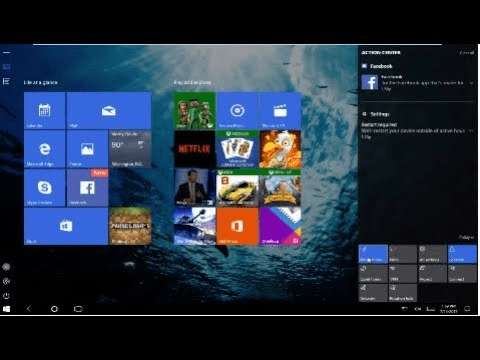Image resolution: width=480 pixels, height=360 pixels.
Task: Open Task View on the taskbar
Action: click(x=78, y=309)
